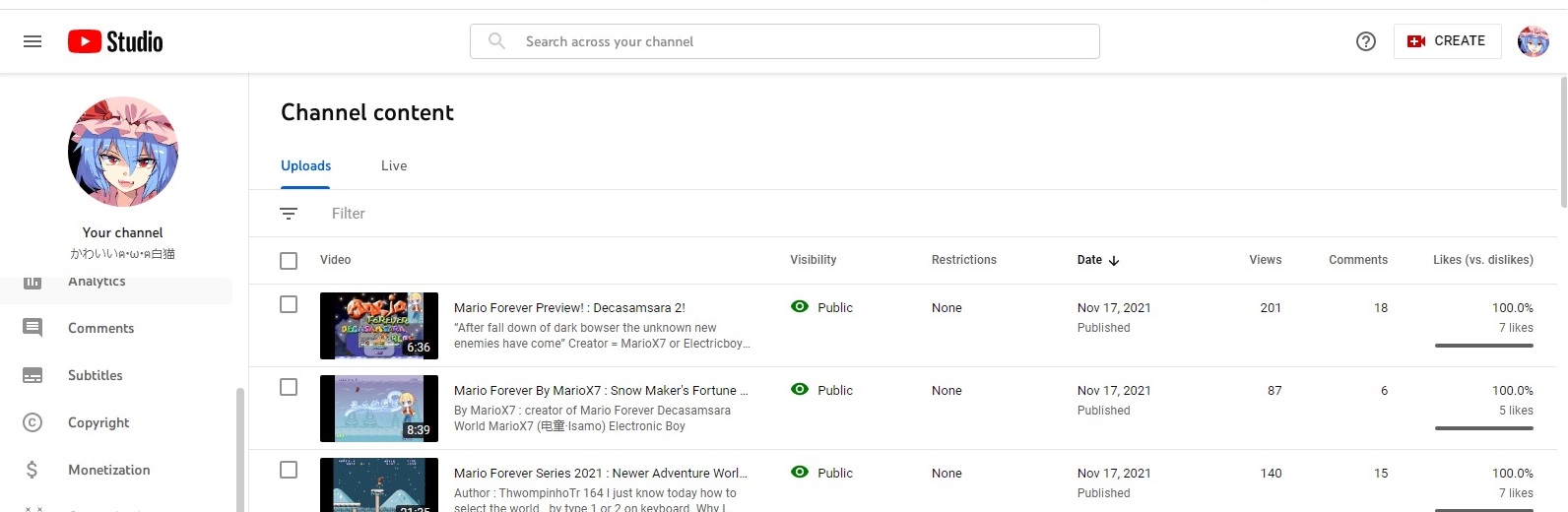1568x512 pixels.
Task: Click the page vertical scrollbar
Action: coord(1563,142)
